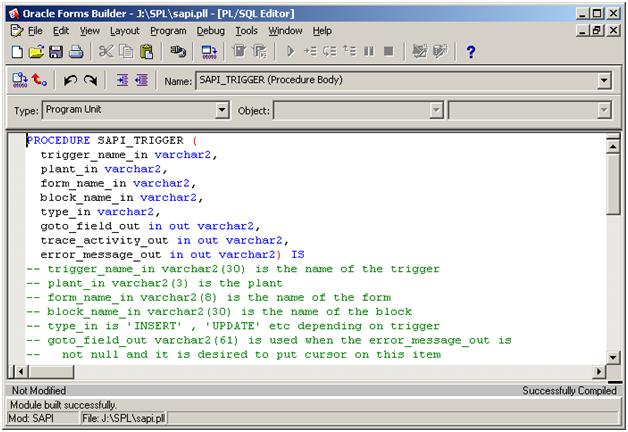This screenshot has height=432, width=628.
Task: Click the document system menu icon beside File
Action: (x=17, y=31)
